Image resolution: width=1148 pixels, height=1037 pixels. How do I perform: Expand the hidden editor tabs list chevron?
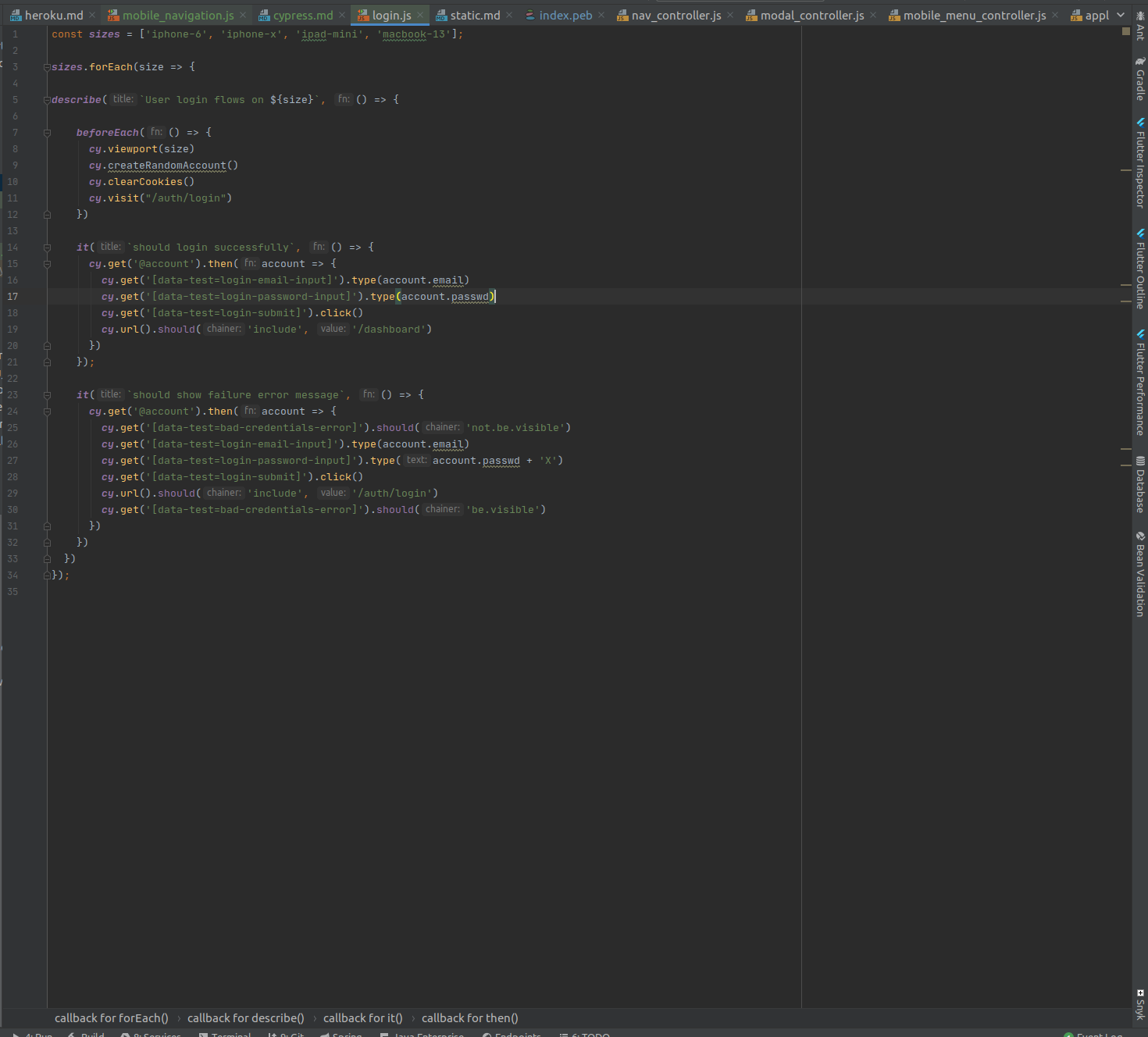tap(1121, 15)
